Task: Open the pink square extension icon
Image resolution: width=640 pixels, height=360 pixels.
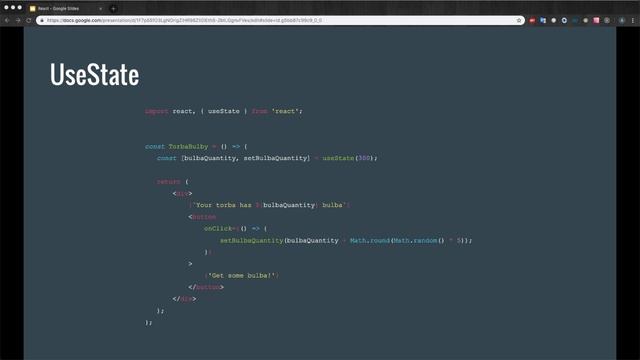Action: (596, 20)
